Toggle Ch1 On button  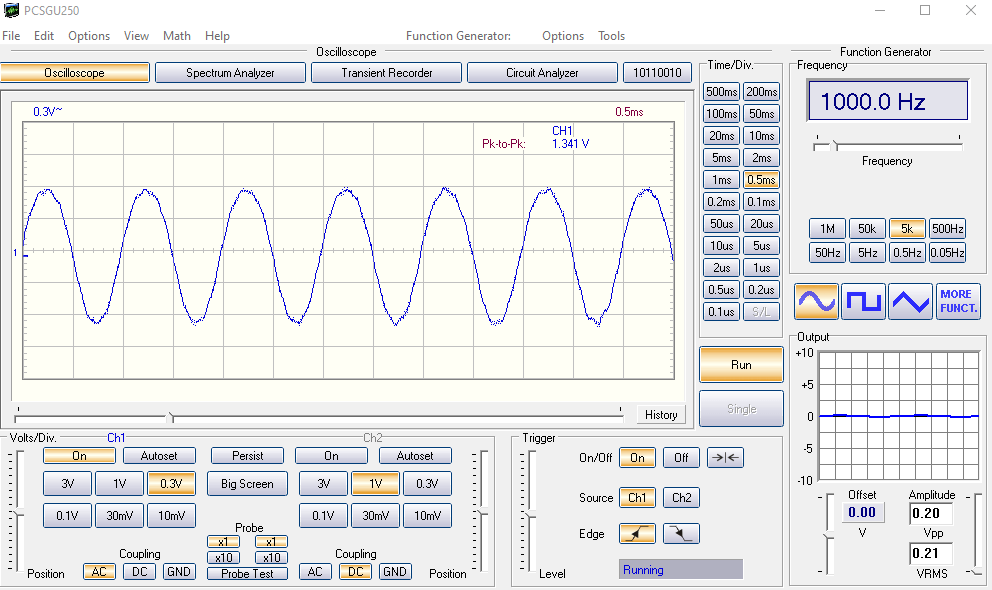[79, 456]
